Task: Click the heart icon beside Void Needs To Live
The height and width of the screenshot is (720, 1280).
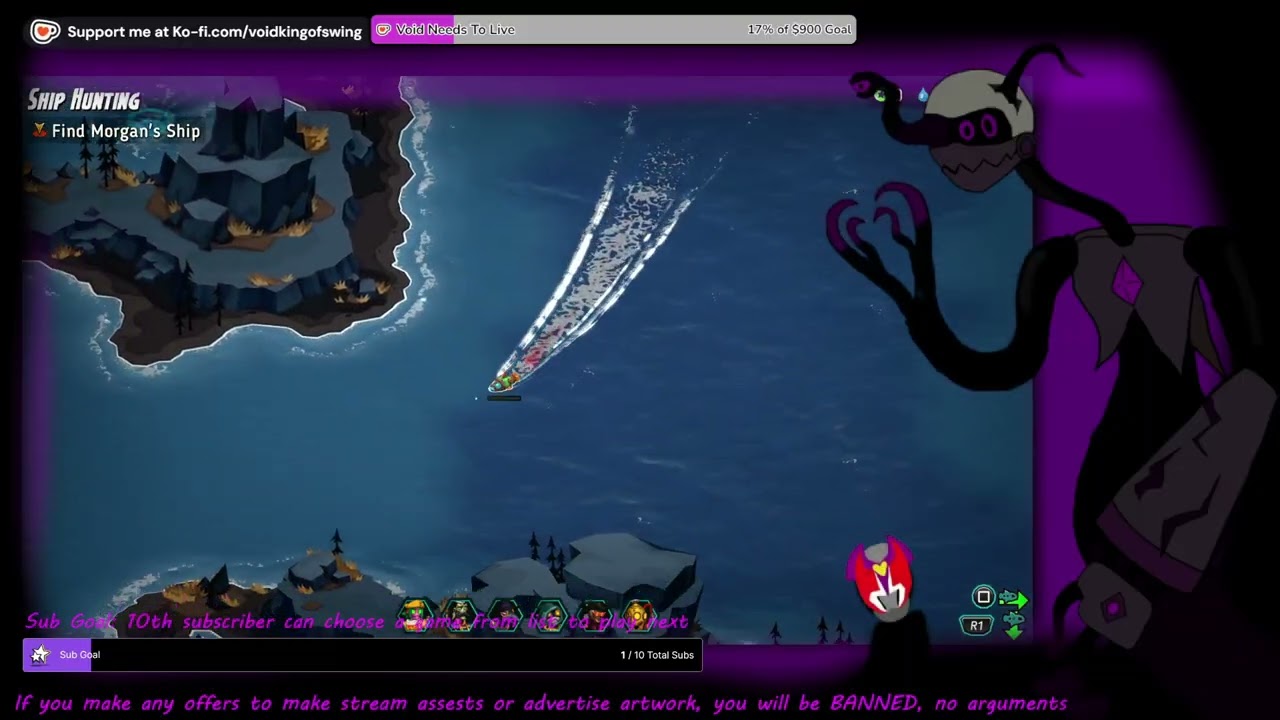Action: (x=383, y=30)
